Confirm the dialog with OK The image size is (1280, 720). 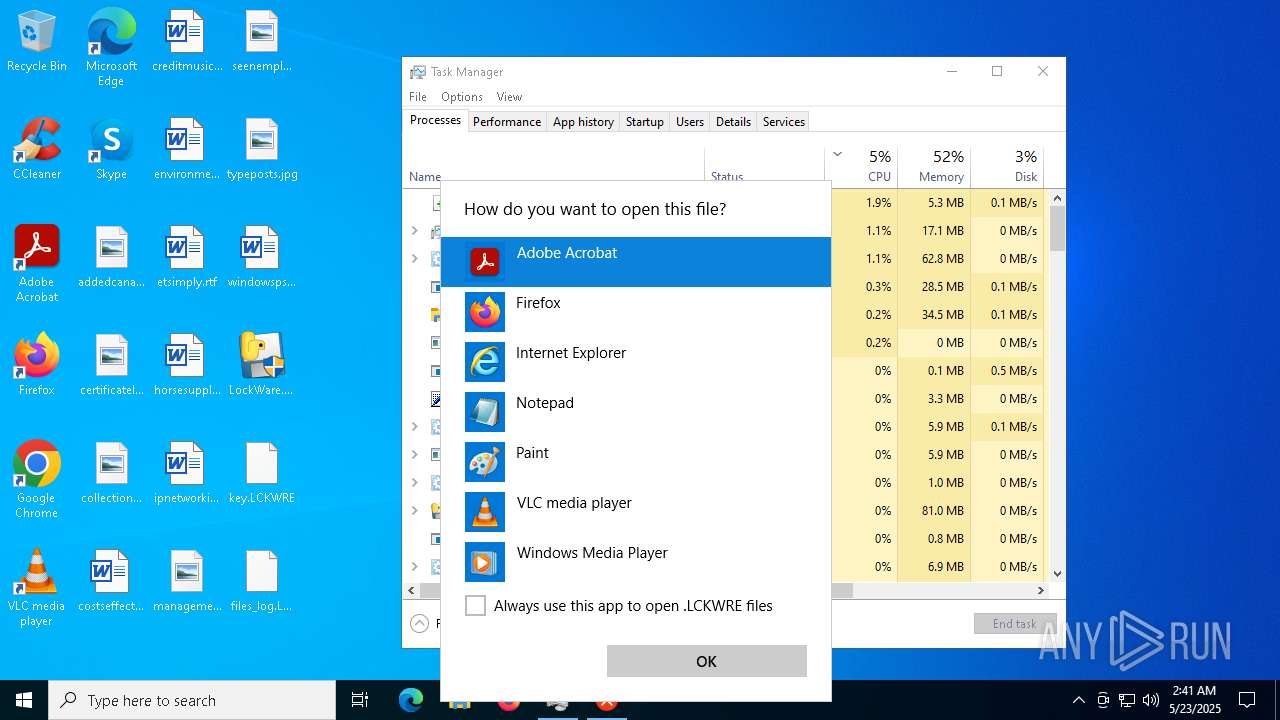(x=706, y=661)
